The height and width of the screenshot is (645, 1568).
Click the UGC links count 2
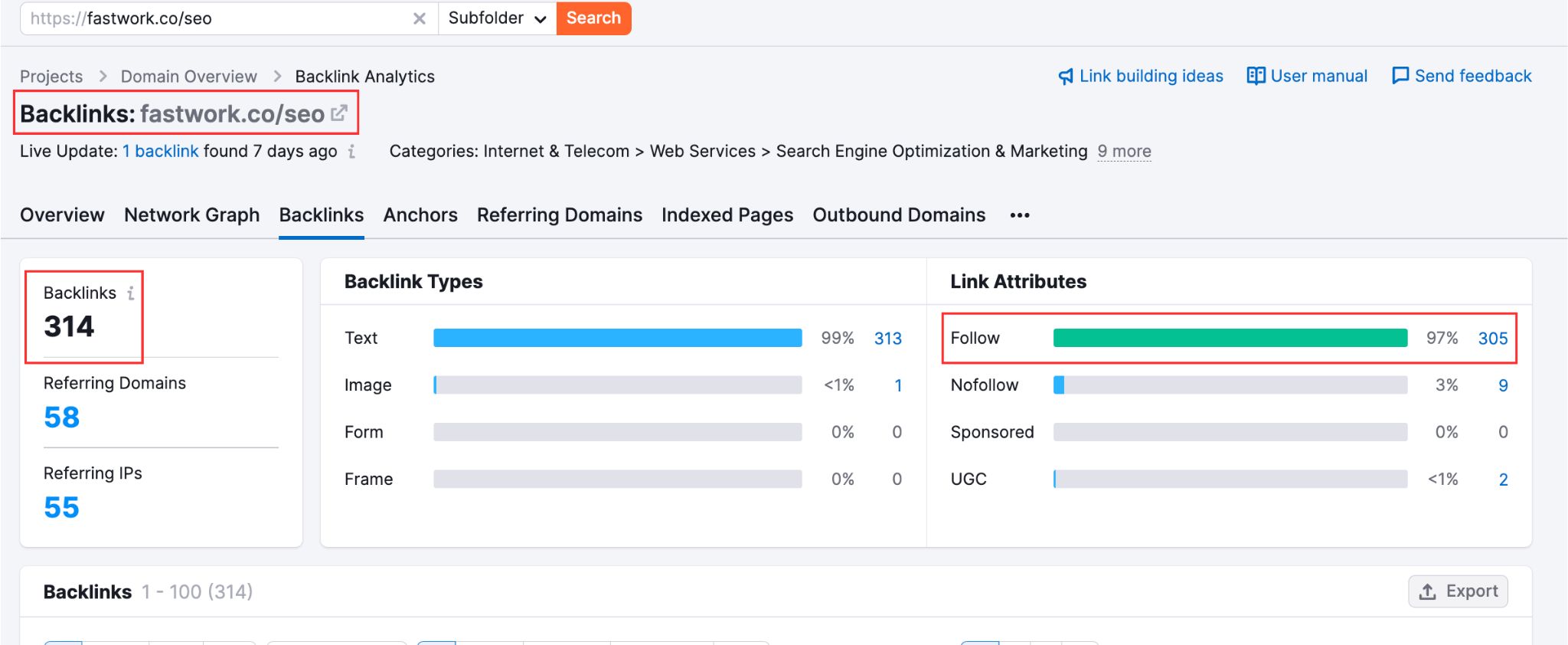(x=1503, y=480)
